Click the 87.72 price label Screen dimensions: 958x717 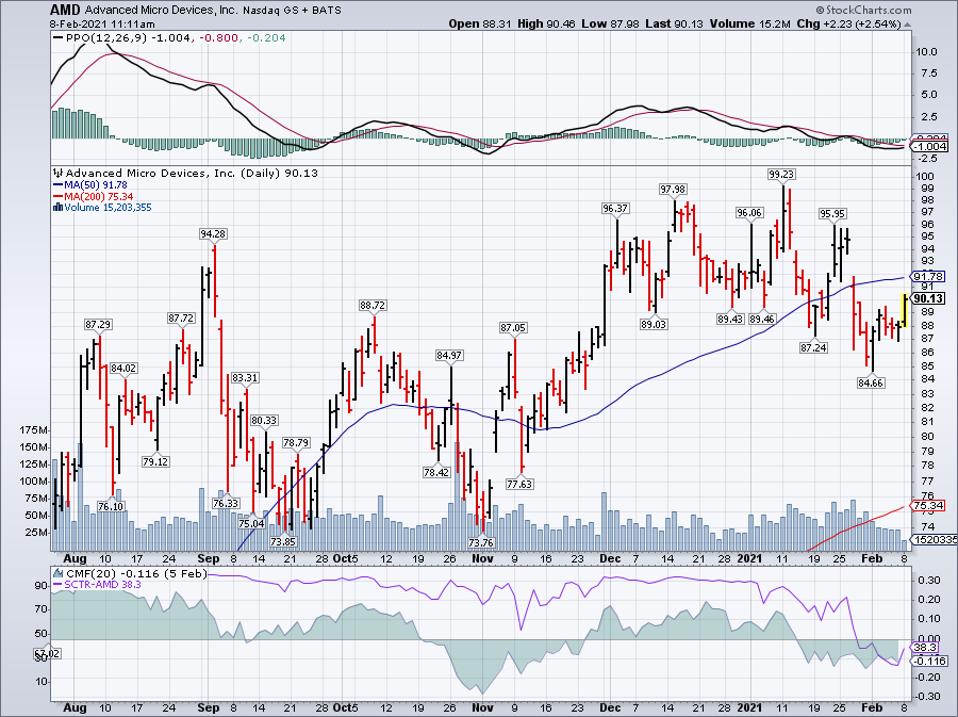pyautogui.click(x=181, y=318)
